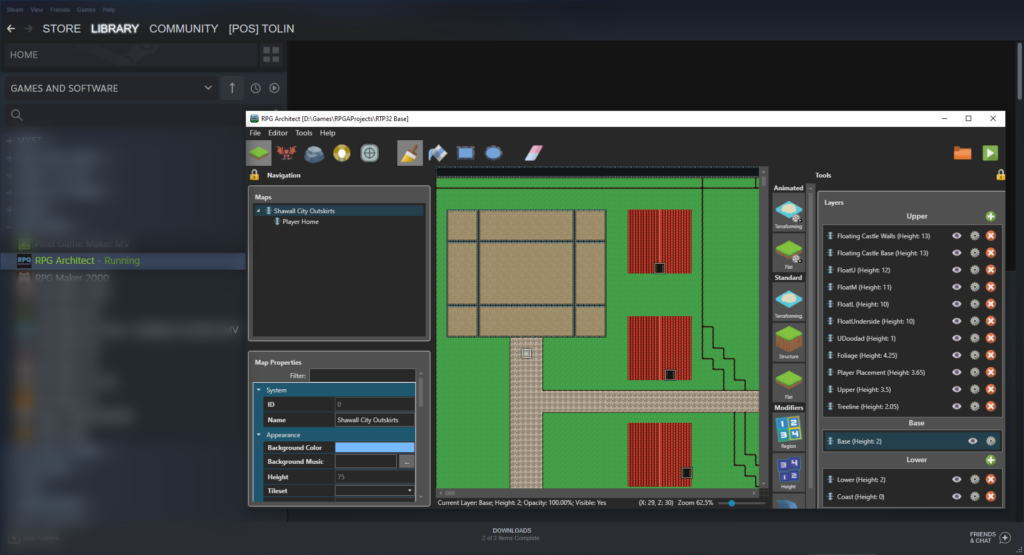Run the game with green play button
This screenshot has width=1024, height=555.
click(990, 153)
